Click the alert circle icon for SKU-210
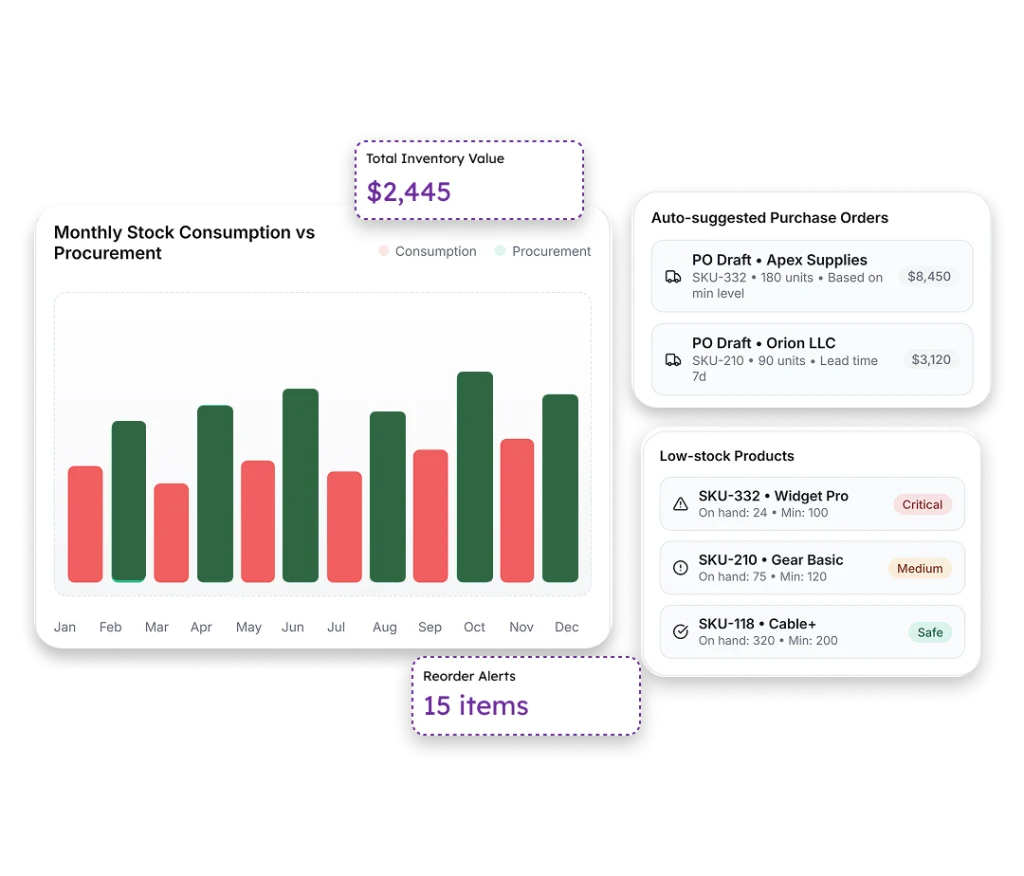The image size is (1024, 876). [x=681, y=568]
